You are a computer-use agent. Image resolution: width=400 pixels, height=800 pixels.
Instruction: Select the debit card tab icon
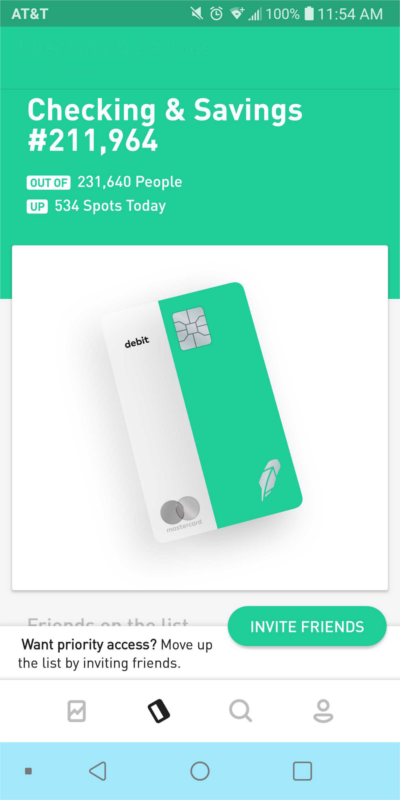(159, 711)
